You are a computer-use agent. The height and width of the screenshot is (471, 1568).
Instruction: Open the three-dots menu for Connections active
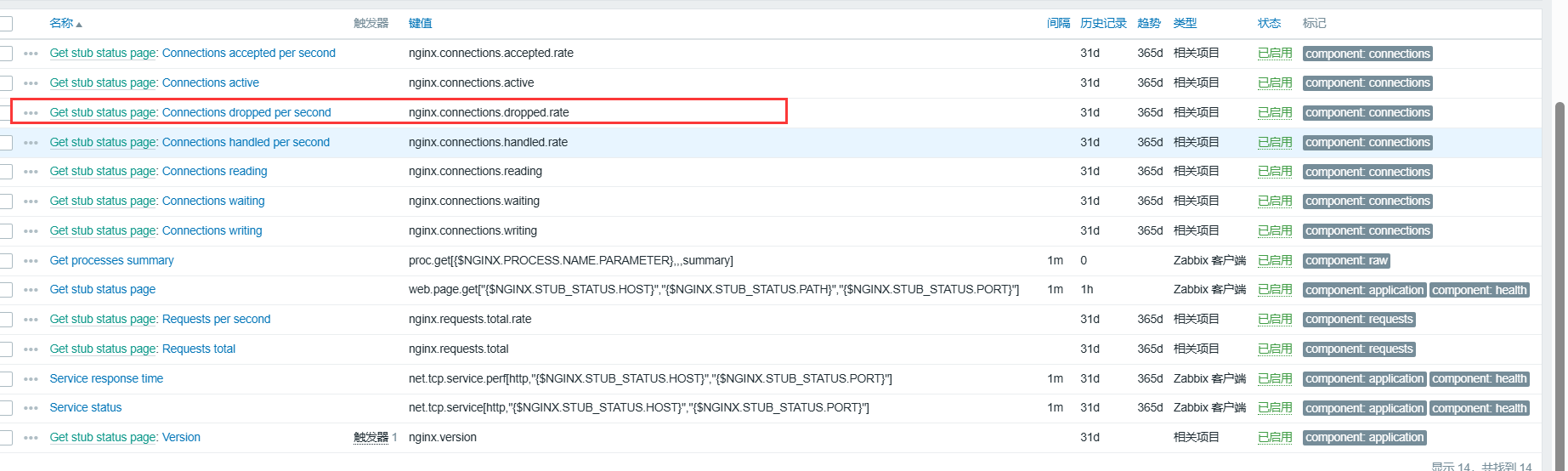pyautogui.click(x=31, y=83)
